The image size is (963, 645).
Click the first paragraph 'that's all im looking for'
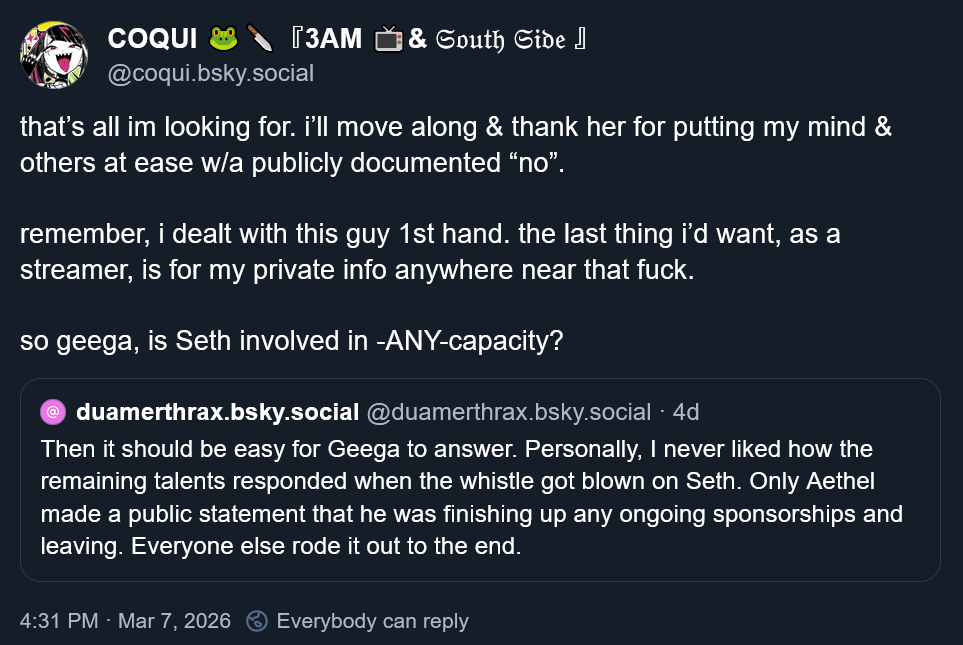(x=456, y=145)
